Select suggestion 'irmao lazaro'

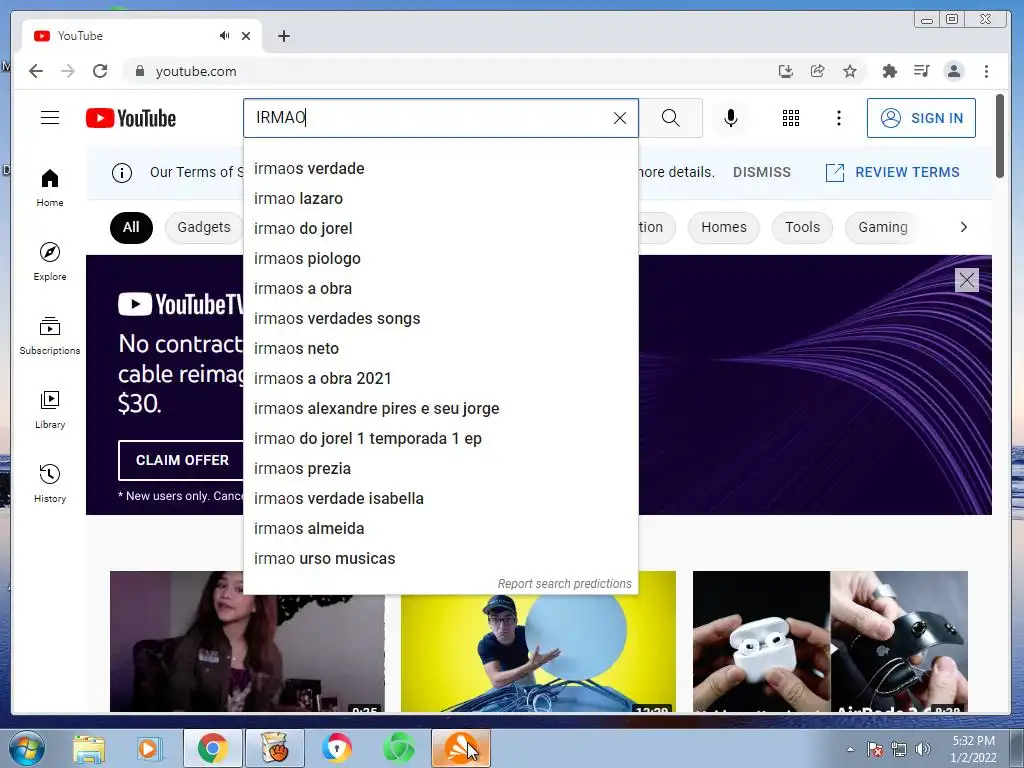(x=441, y=199)
